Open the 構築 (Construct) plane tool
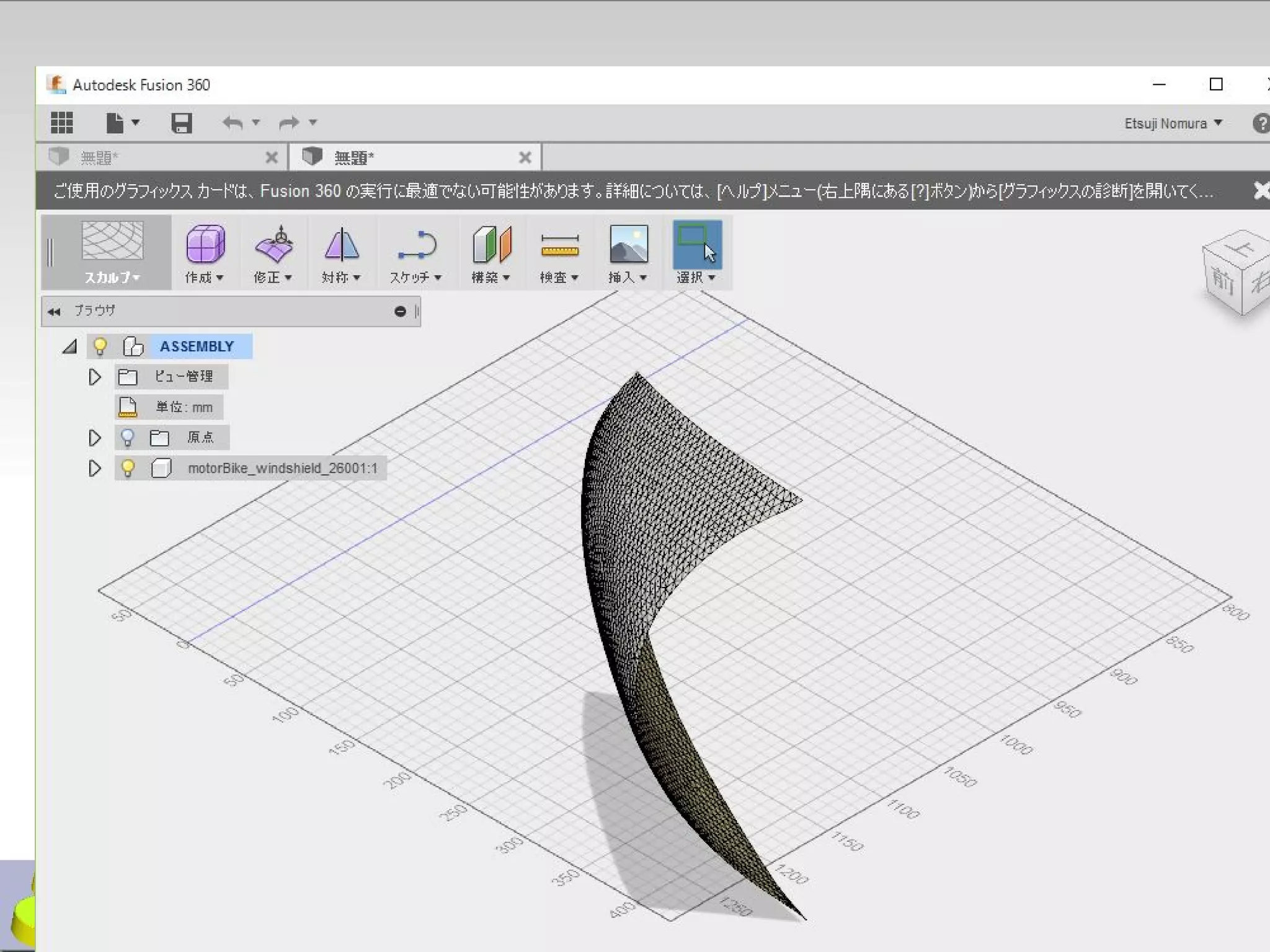This screenshot has height=952, width=1270. pyautogui.click(x=491, y=245)
